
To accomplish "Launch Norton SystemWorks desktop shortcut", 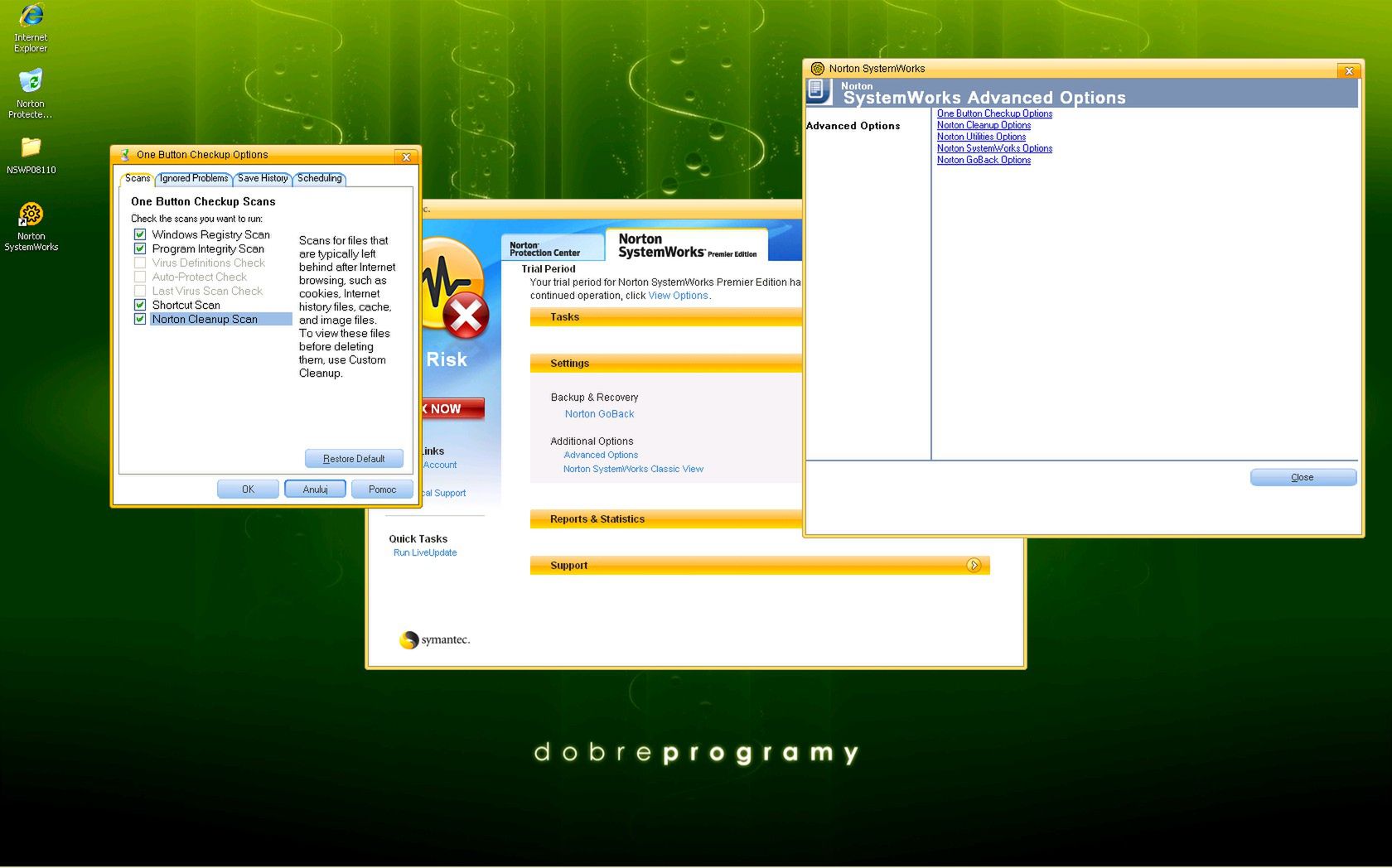I will [x=31, y=227].
